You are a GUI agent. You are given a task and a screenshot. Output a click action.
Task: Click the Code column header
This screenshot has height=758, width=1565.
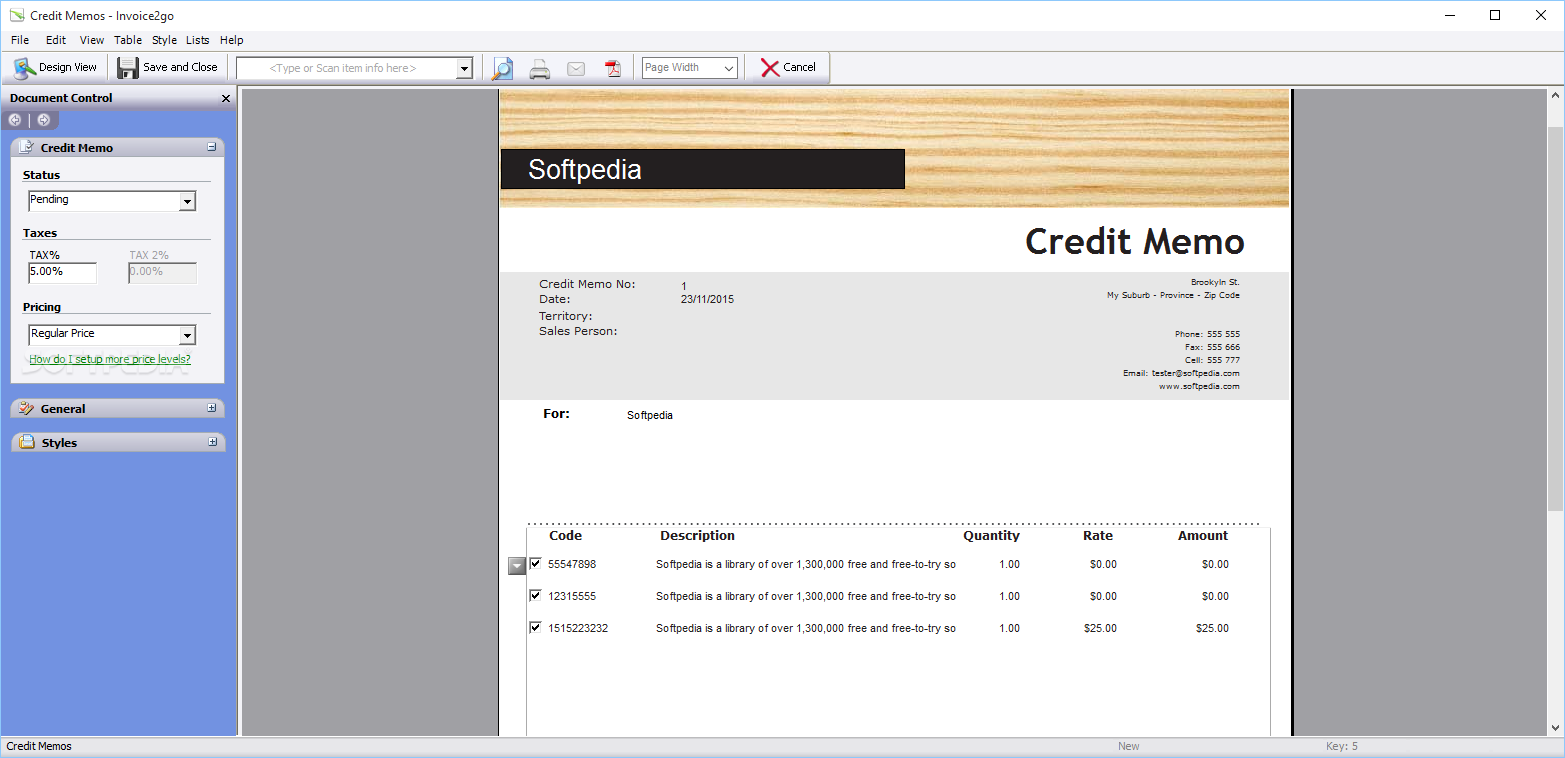[x=566, y=536]
